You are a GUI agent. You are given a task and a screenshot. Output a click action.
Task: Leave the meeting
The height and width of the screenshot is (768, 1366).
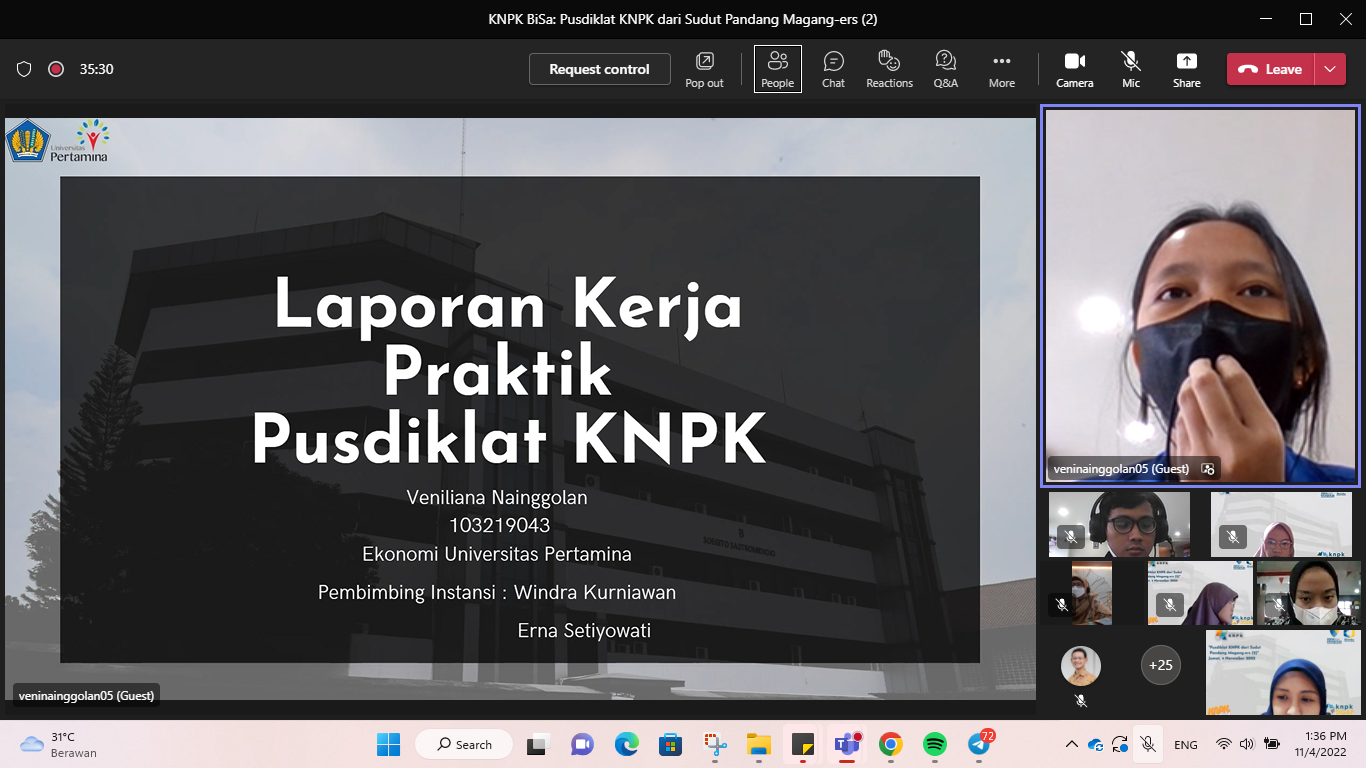[x=1270, y=69]
